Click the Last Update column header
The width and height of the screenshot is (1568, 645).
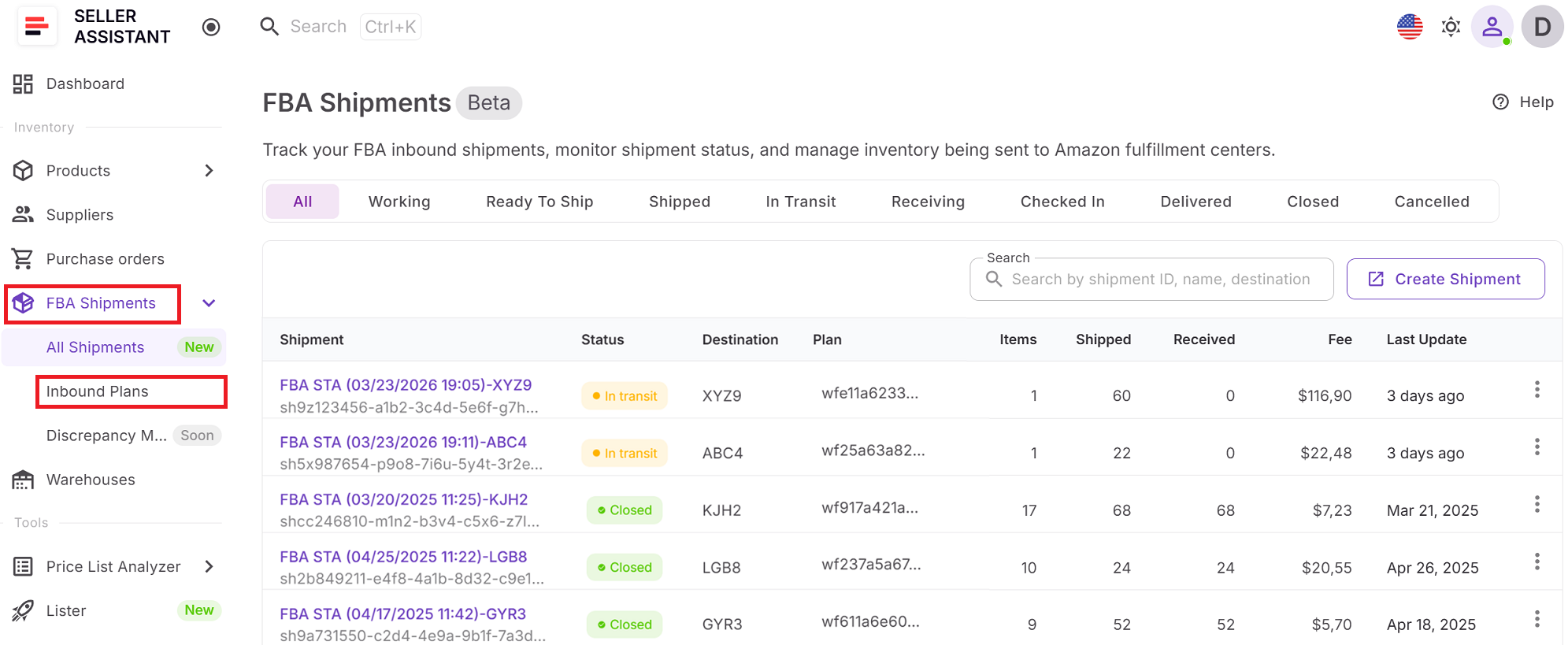point(1426,339)
